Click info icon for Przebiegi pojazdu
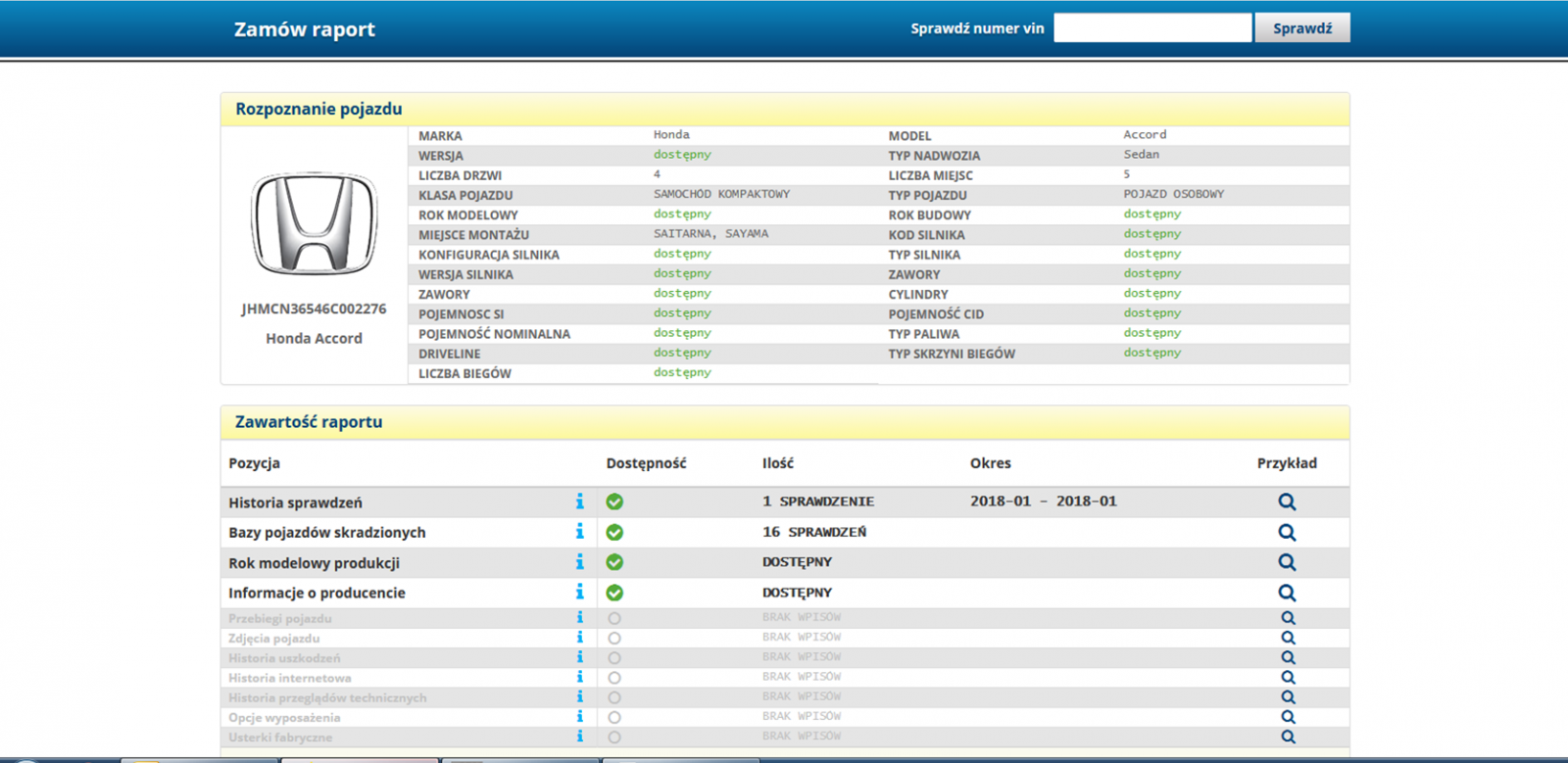1568x763 pixels. click(x=579, y=618)
